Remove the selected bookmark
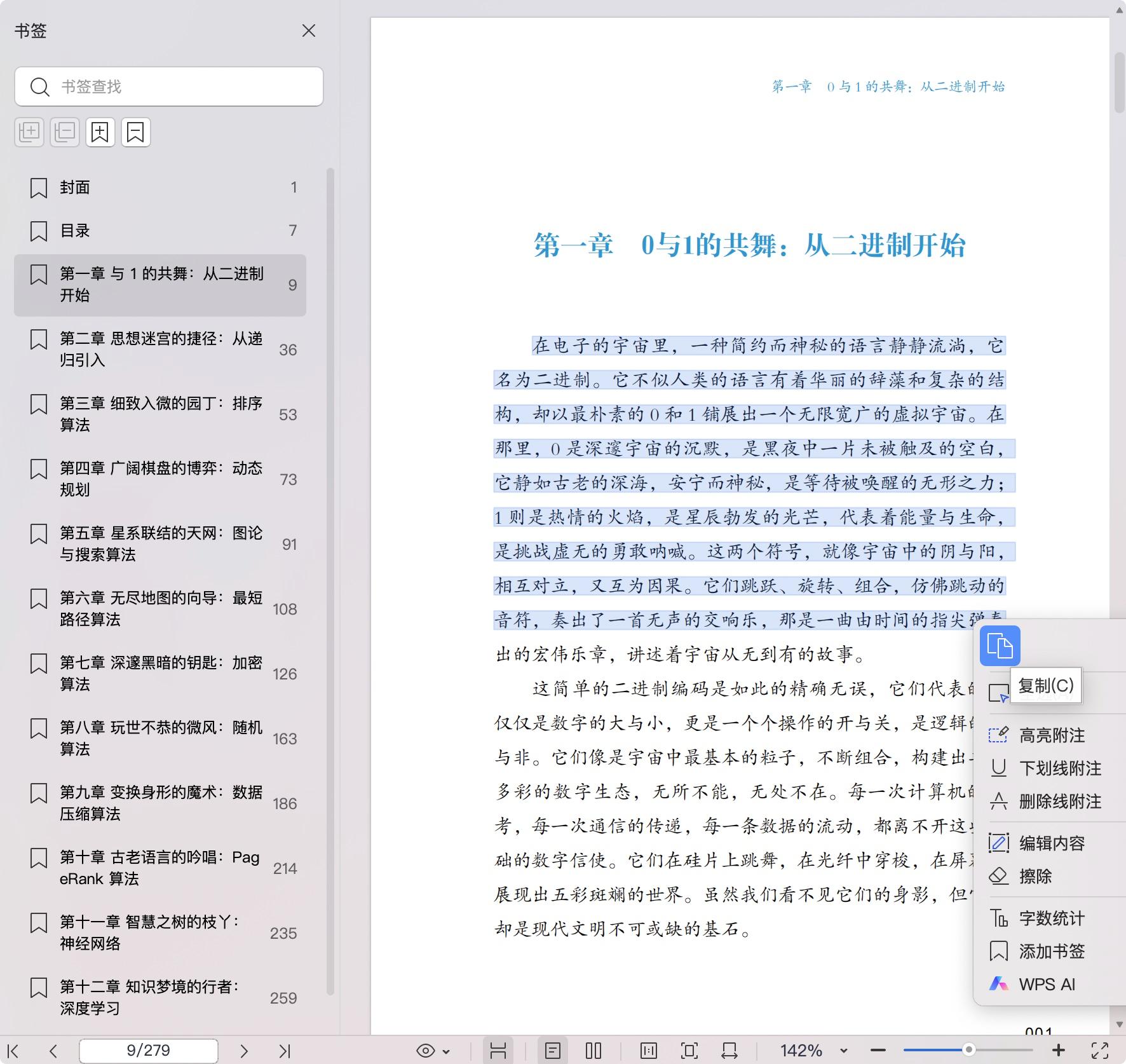The image size is (1126, 1064). (x=135, y=132)
